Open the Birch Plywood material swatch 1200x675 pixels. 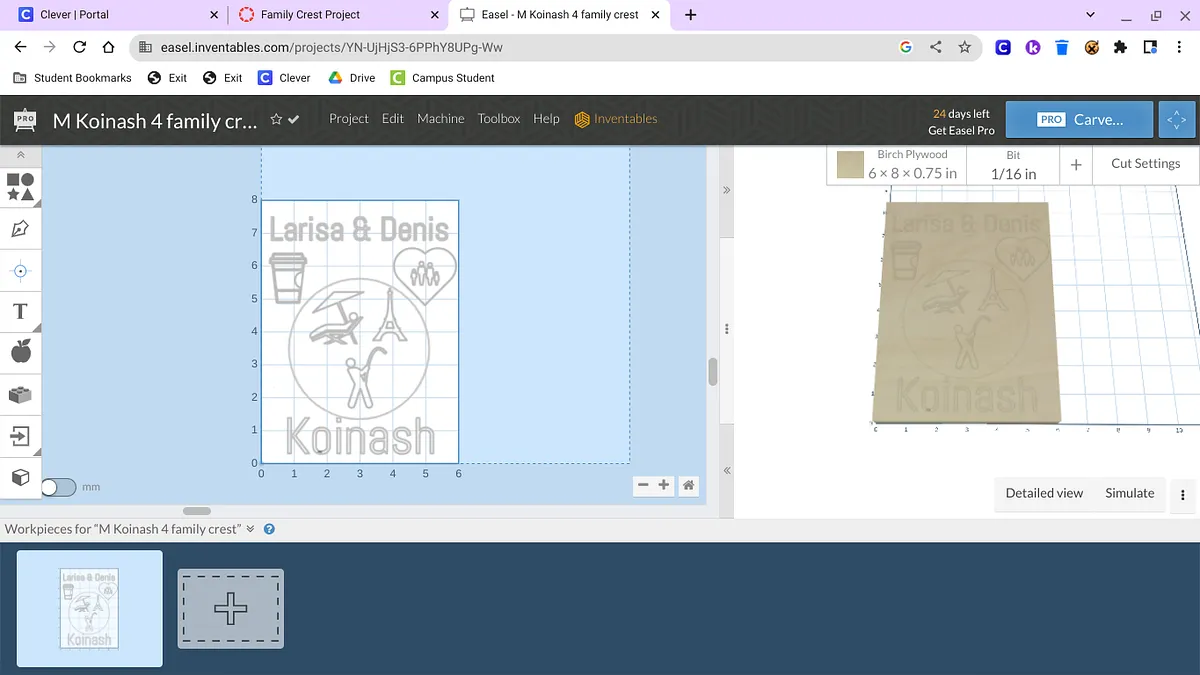tap(851, 165)
